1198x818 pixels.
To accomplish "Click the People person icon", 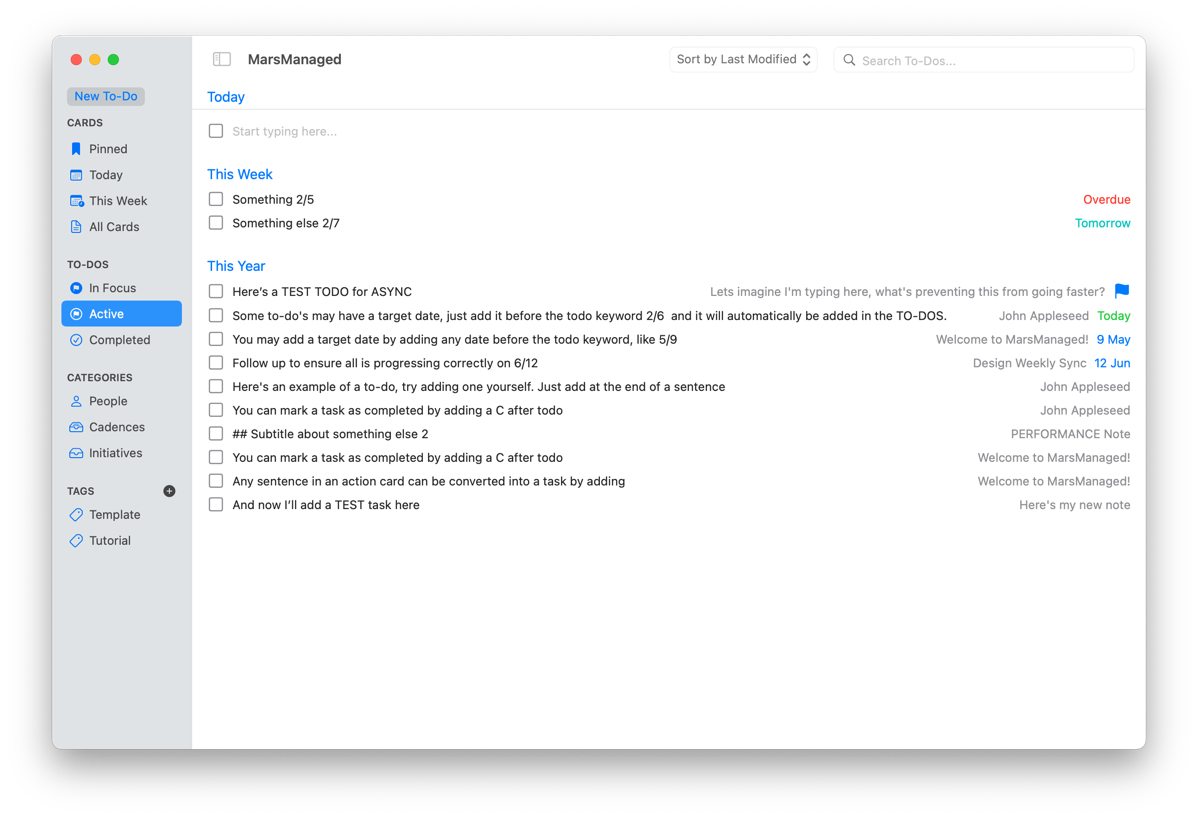I will tap(76, 401).
